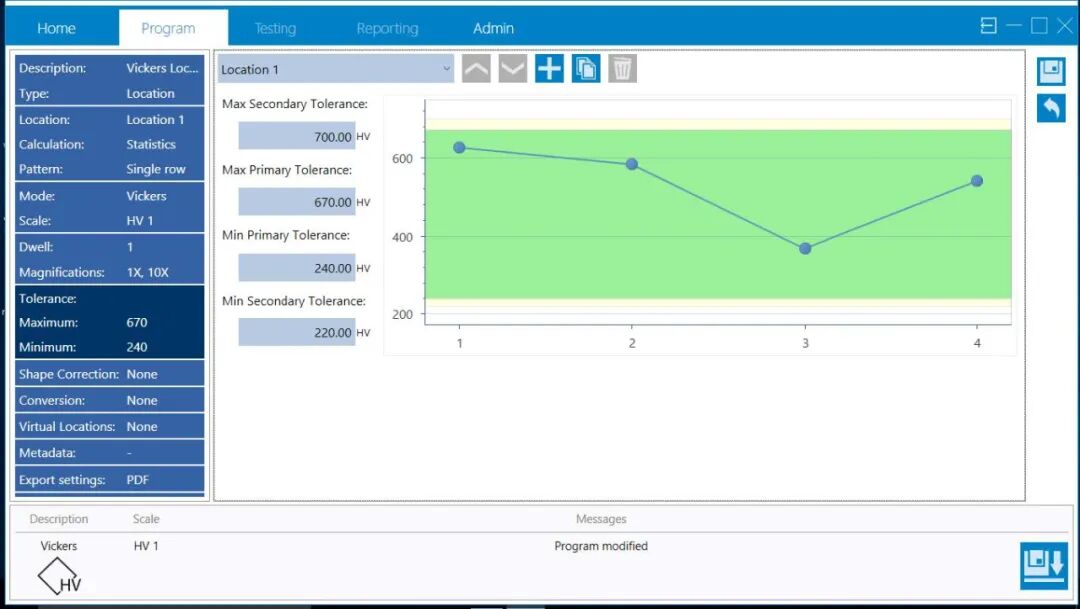Click the Messages column header
Screen dimensions: 1080x609
point(601,519)
